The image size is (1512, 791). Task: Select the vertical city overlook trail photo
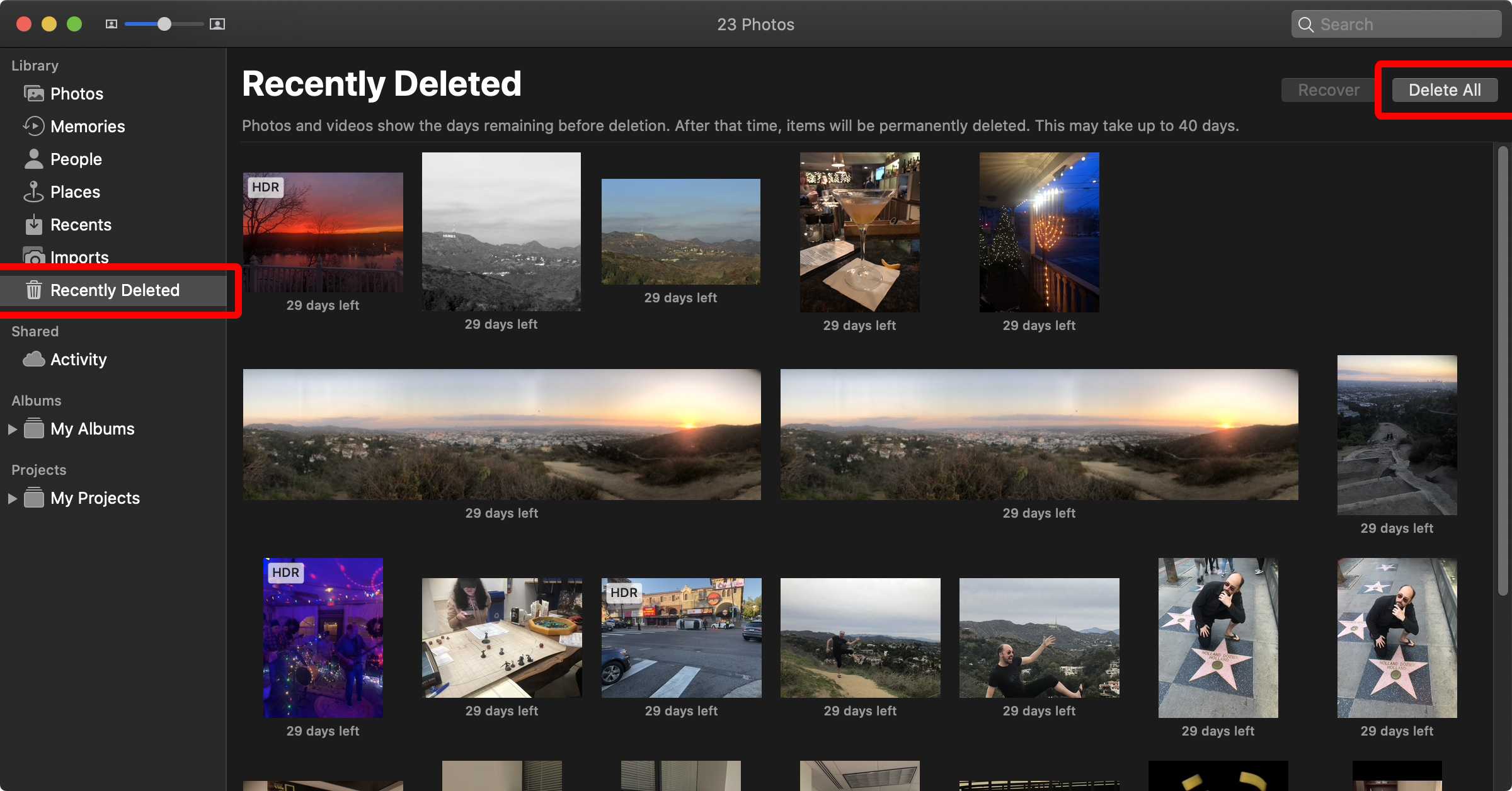click(1397, 435)
